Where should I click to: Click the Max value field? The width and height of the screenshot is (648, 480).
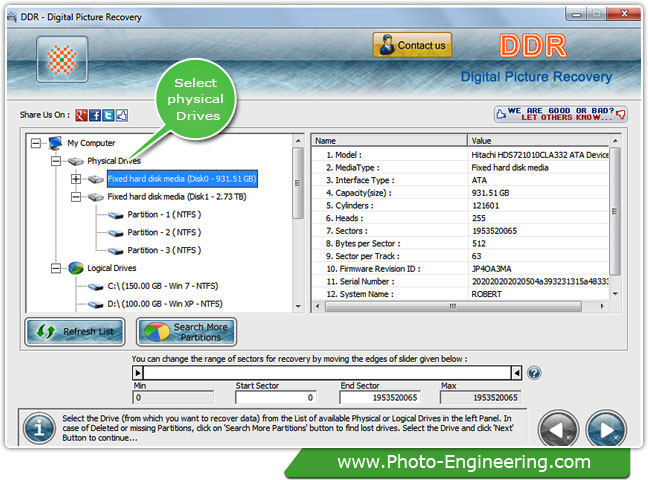480,398
